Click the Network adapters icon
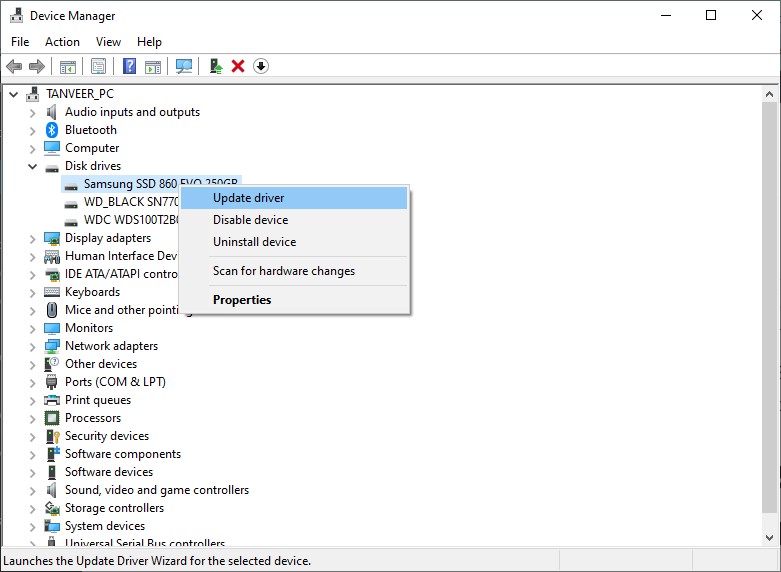 [52, 346]
